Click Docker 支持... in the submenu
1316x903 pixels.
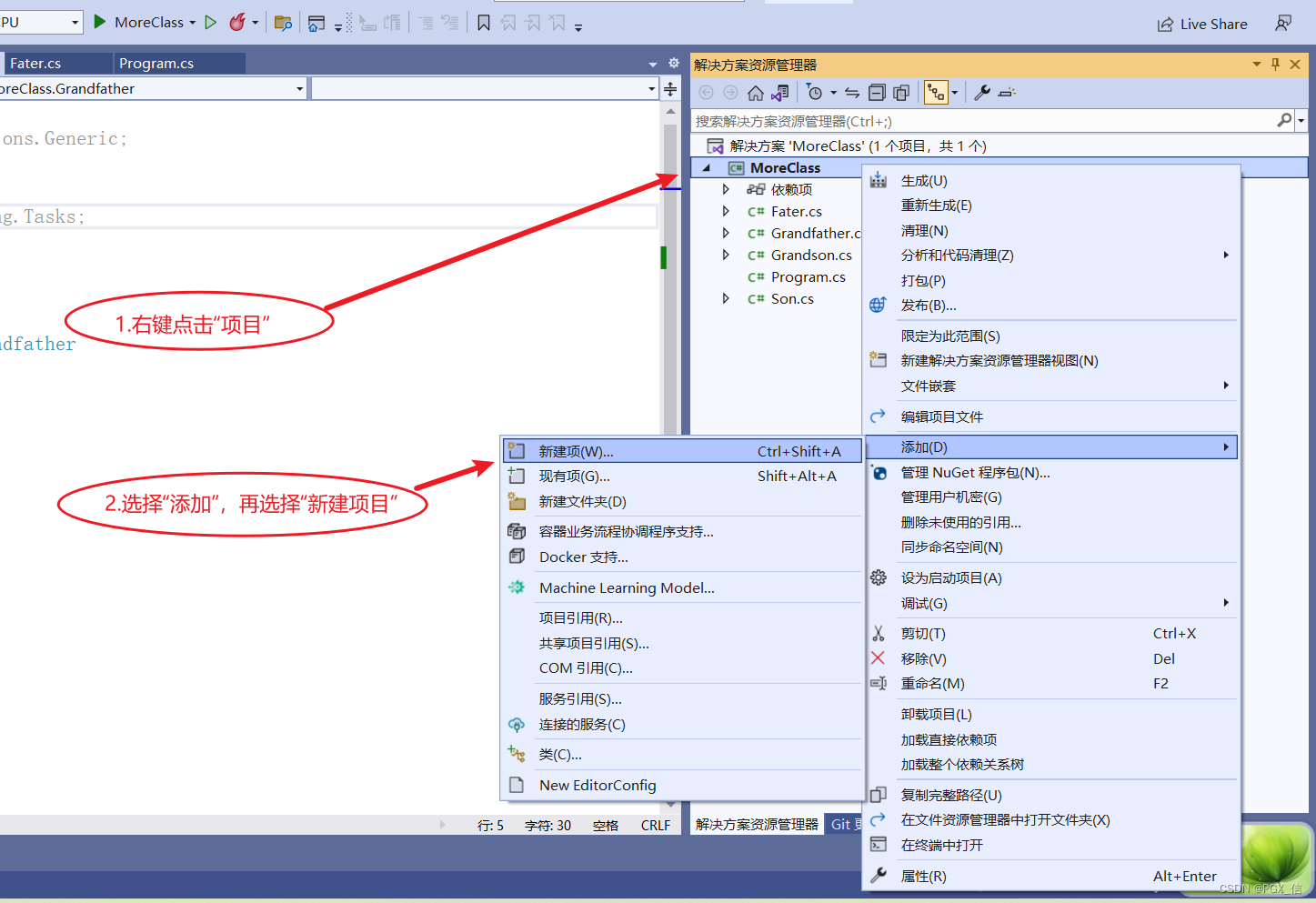click(682, 557)
